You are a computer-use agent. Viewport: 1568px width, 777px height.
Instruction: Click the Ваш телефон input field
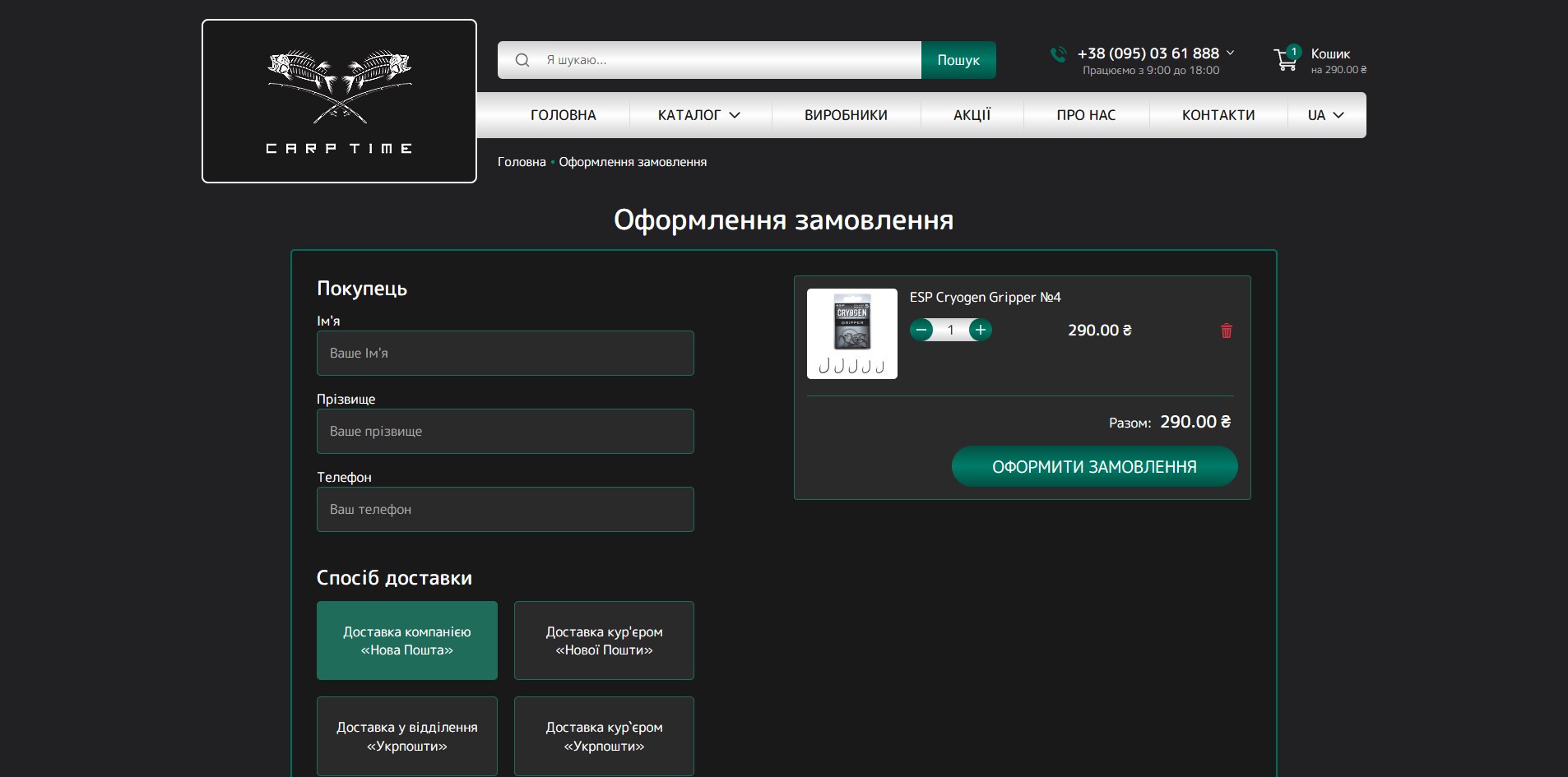505,509
